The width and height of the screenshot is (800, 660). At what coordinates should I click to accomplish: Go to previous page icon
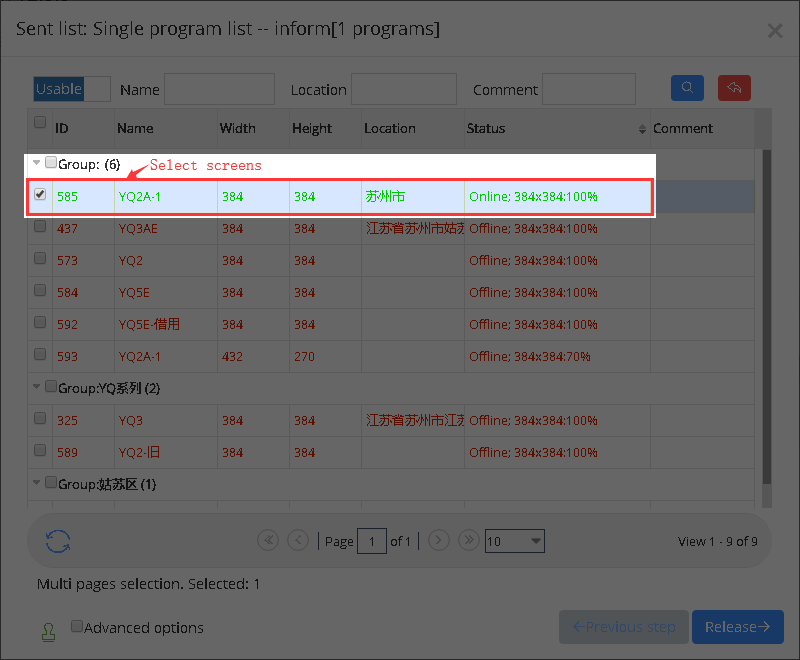[298, 540]
